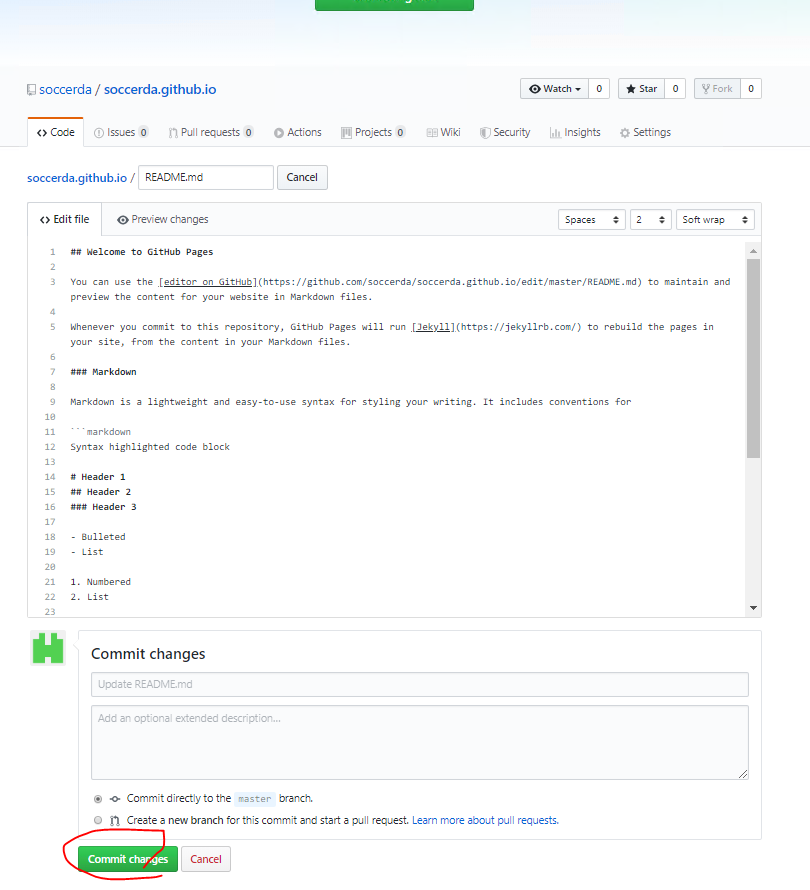Click the Projects tab board icon

[x=346, y=133]
